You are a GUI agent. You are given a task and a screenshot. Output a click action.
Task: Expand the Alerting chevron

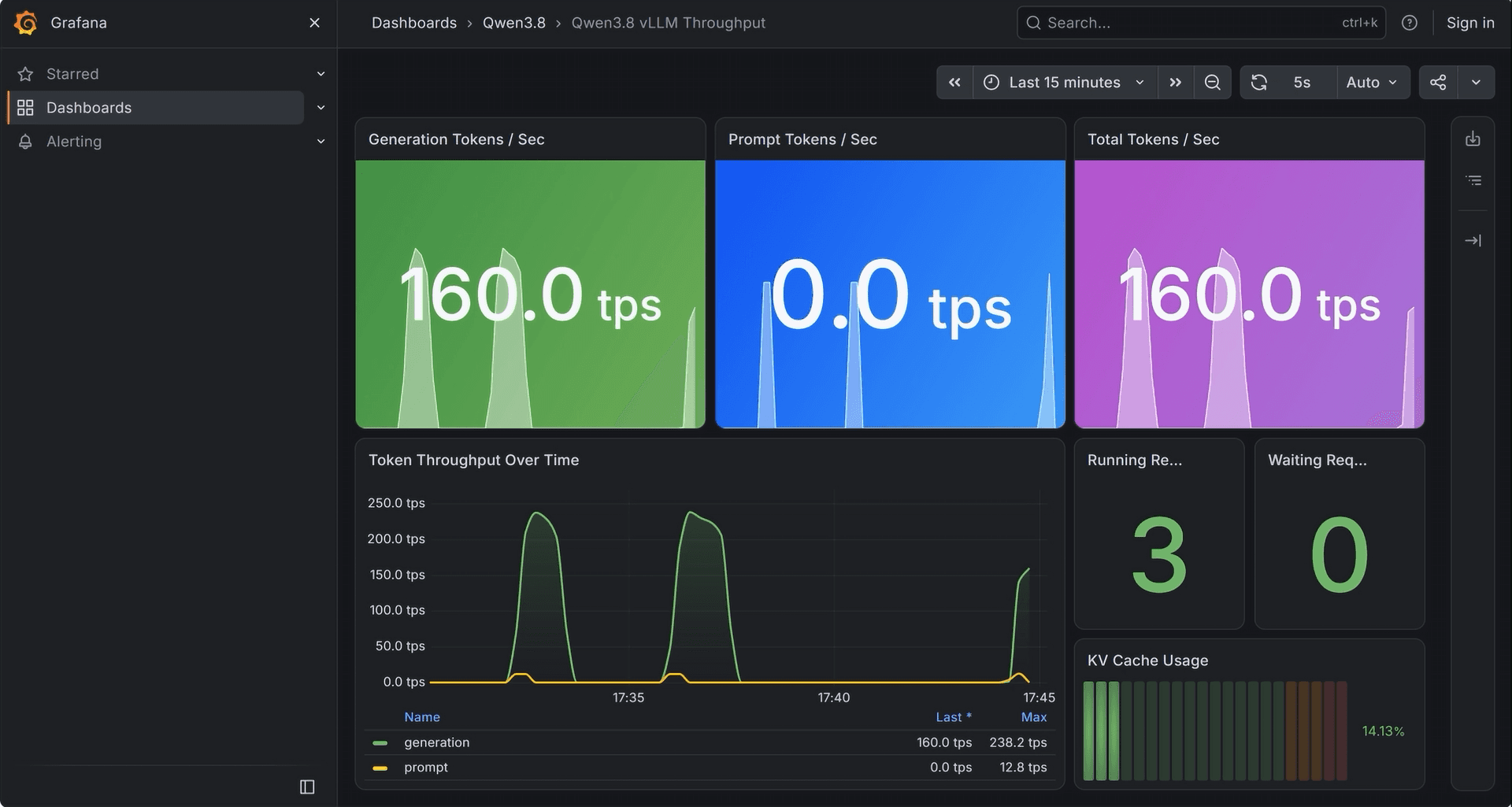321,142
